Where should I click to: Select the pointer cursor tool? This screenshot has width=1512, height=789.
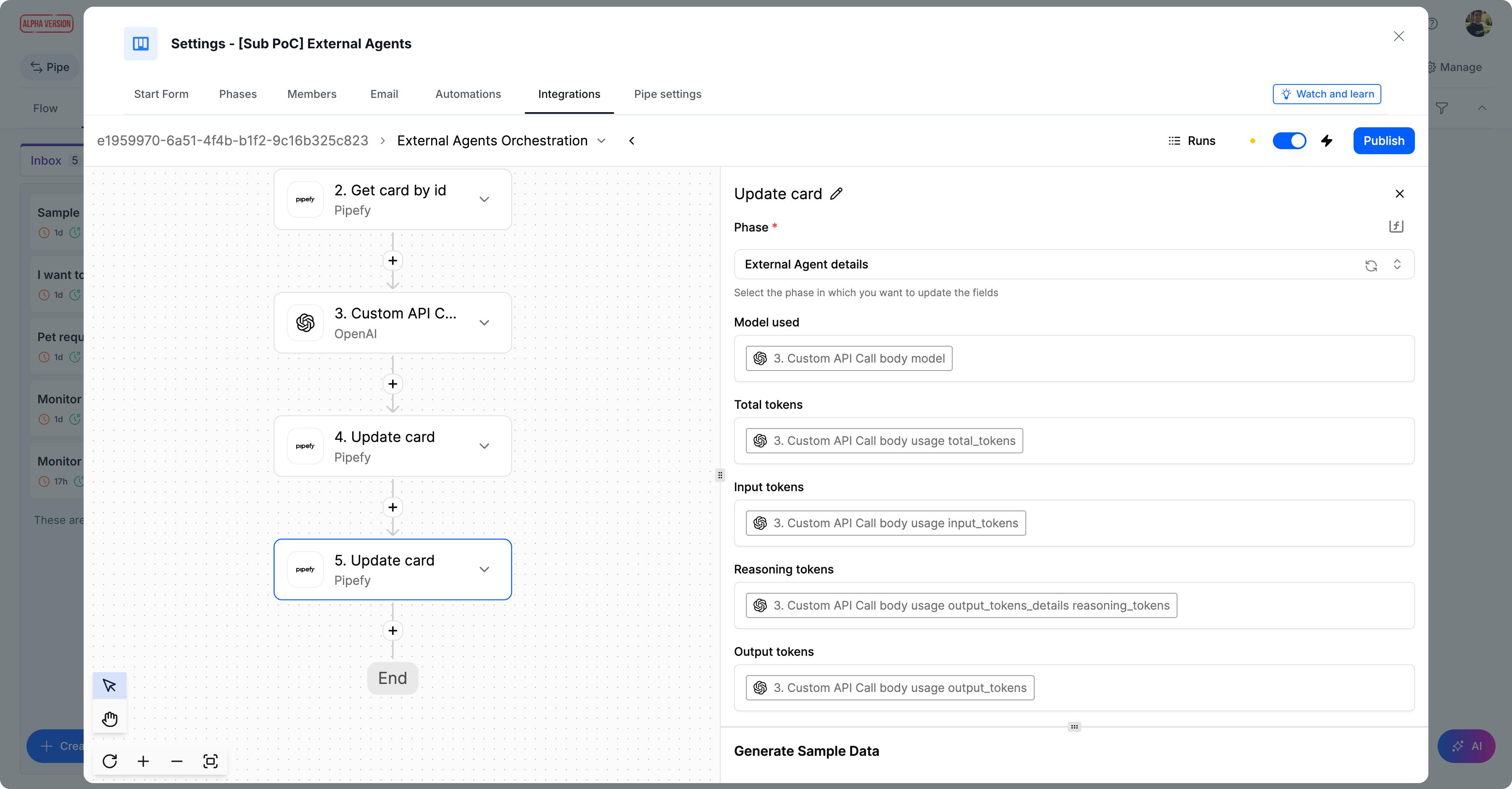[x=109, y=685]
